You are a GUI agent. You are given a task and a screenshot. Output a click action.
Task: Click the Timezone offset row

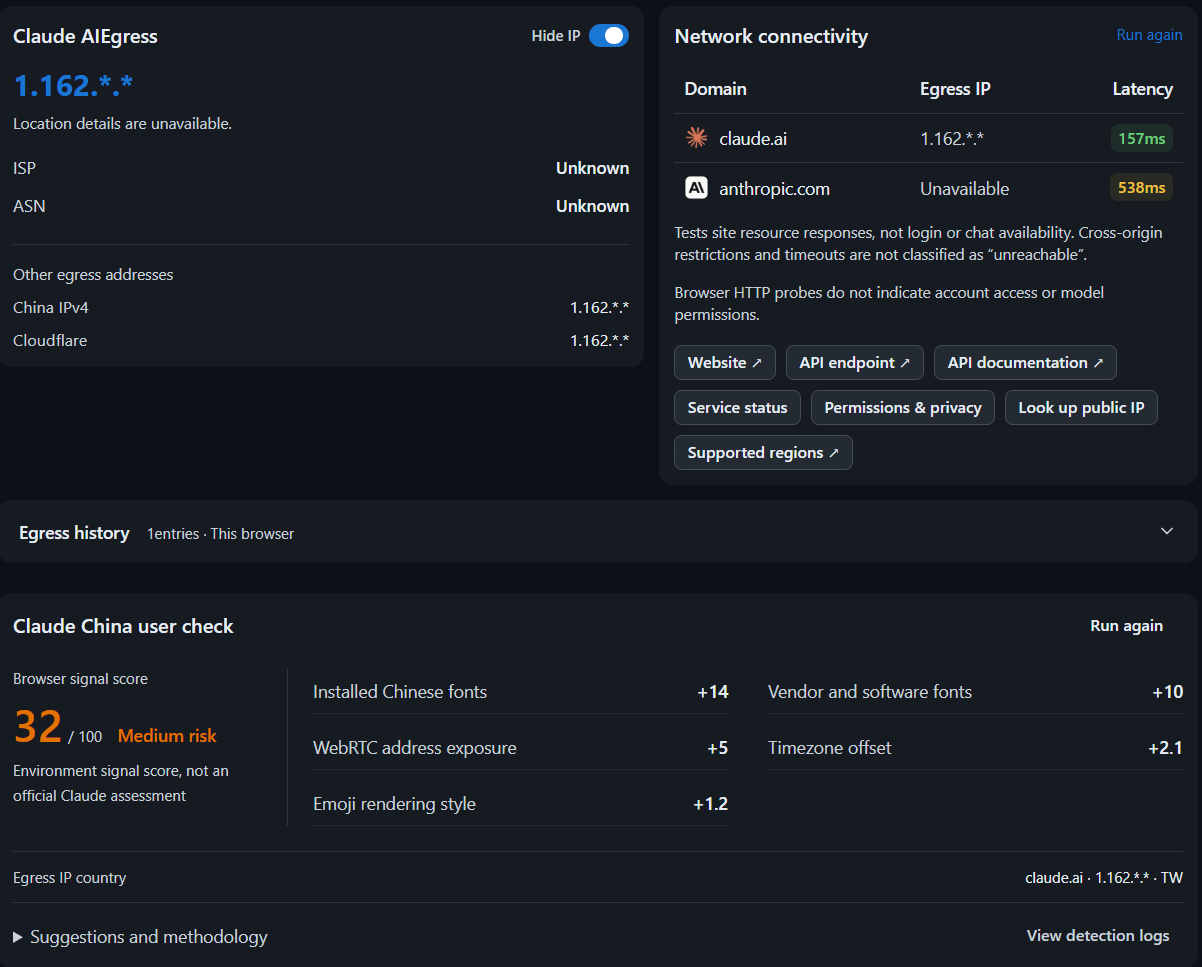coord(976,748)
